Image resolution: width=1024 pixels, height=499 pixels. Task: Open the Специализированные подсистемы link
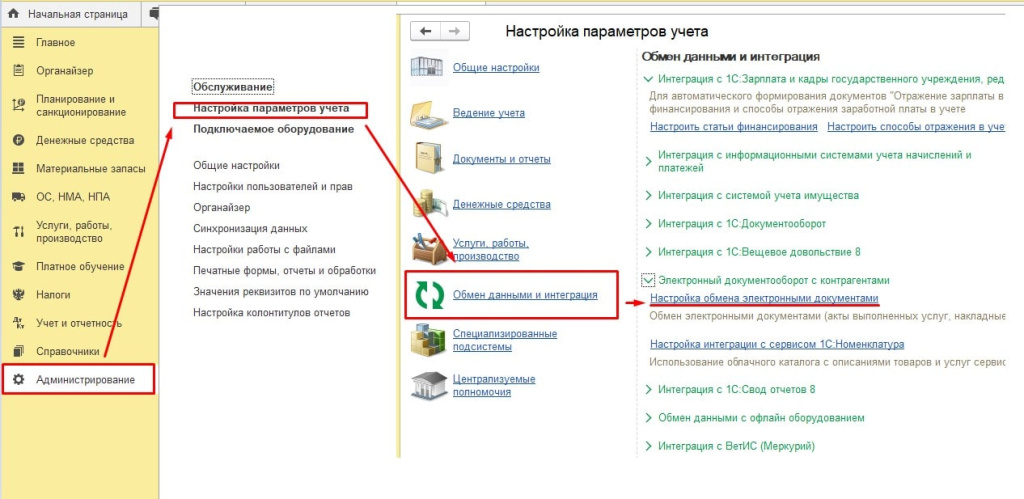[x=505, y=340]
